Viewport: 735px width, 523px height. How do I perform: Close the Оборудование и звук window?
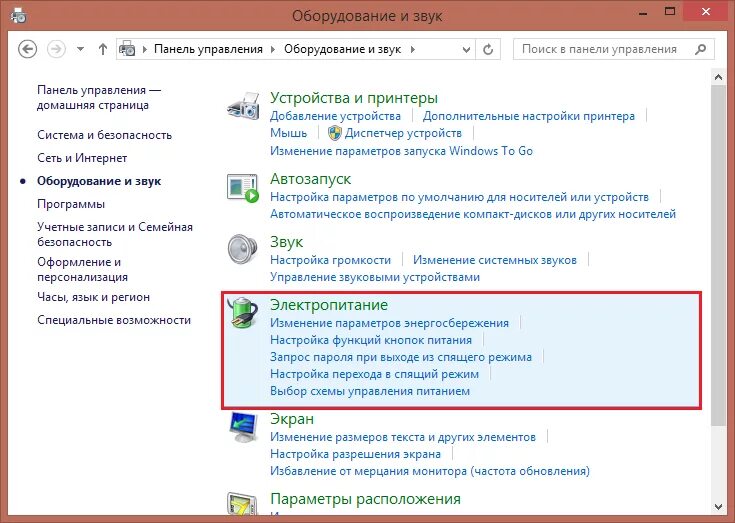(x=706, y=12)
